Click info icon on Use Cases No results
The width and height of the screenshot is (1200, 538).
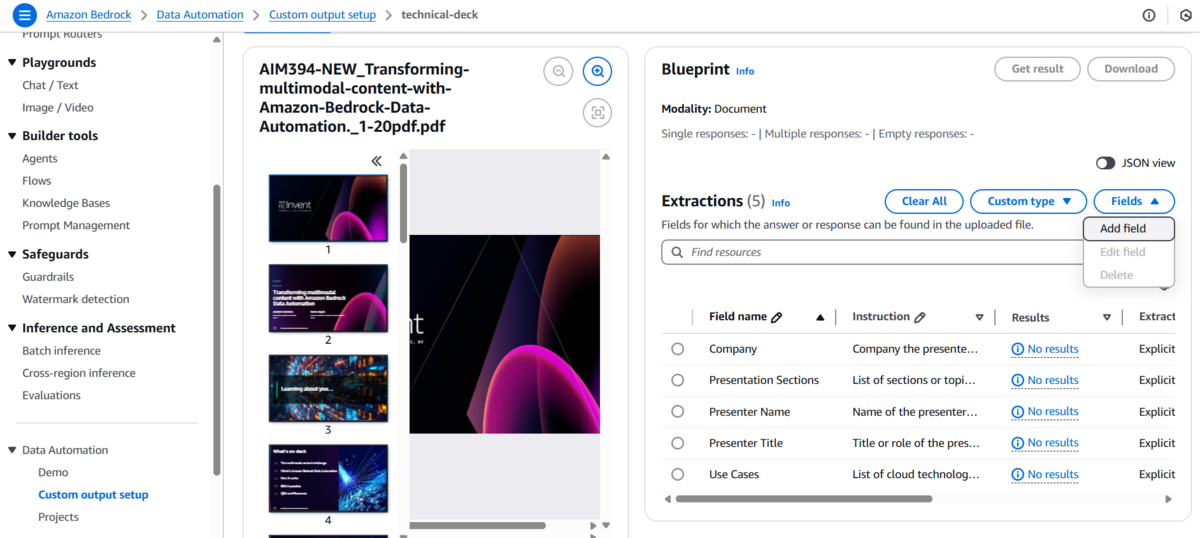click(1018, 474)
